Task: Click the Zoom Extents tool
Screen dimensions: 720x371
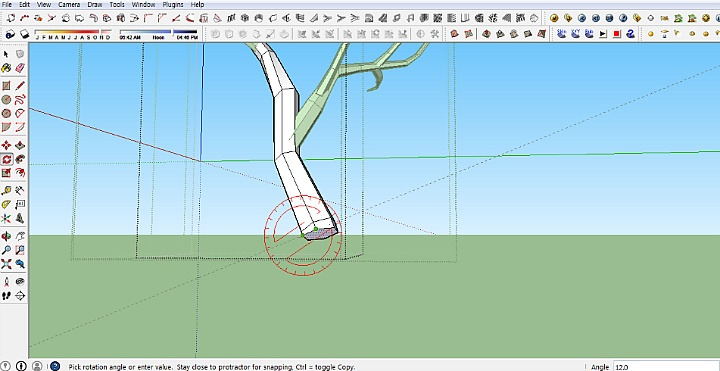Action: (6, 264)
